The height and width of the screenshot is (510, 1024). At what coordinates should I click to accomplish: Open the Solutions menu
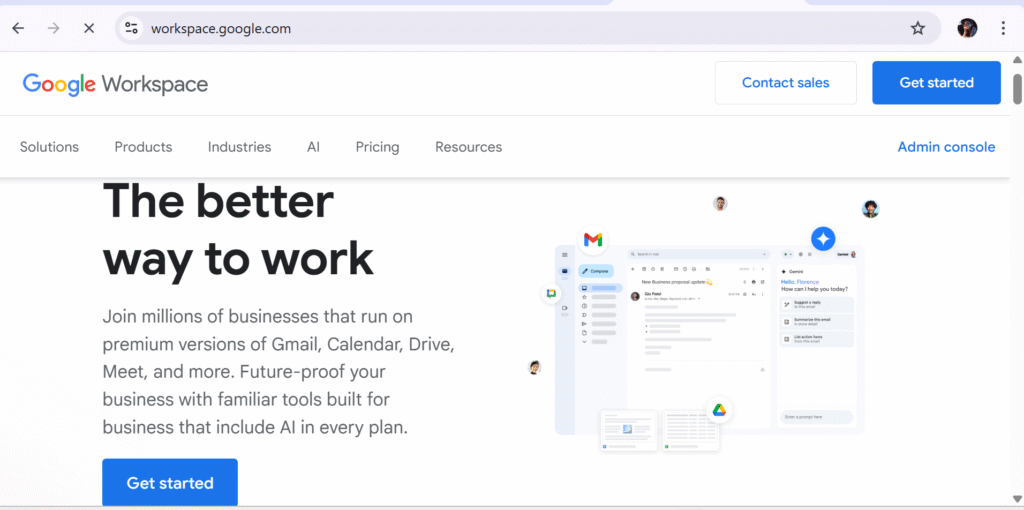(49, 147)
